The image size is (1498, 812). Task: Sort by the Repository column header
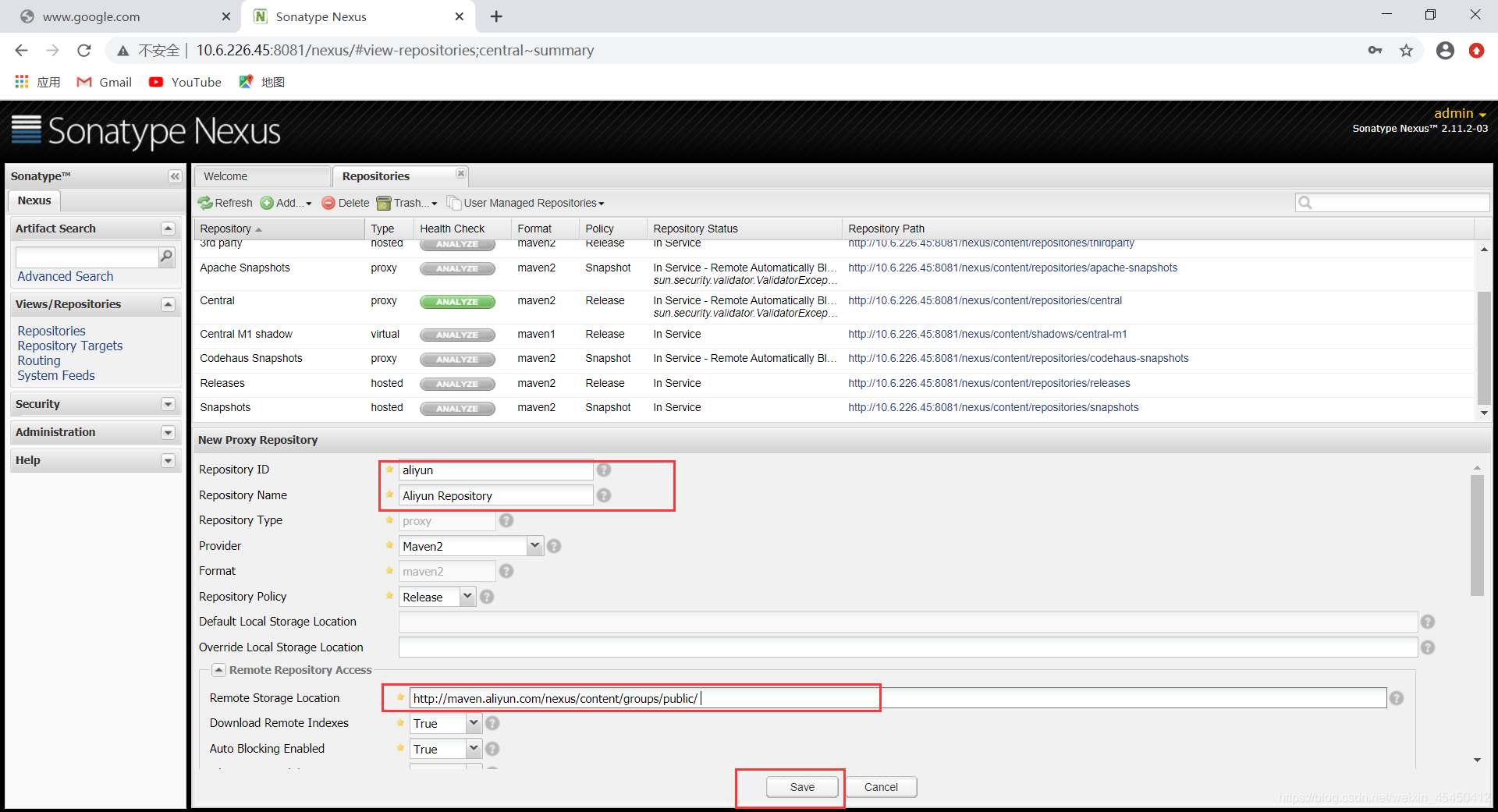pyautogui.click(x=279, y=229)
